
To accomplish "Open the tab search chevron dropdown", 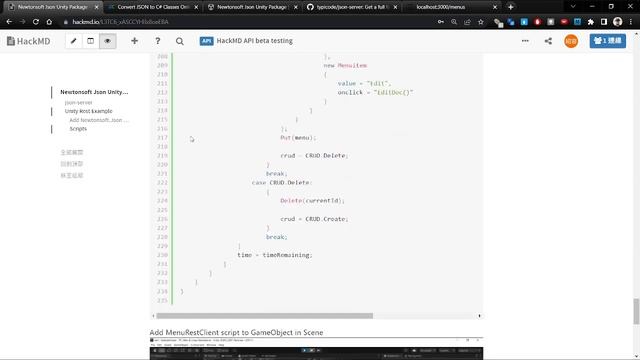I will tap(573, 7).
